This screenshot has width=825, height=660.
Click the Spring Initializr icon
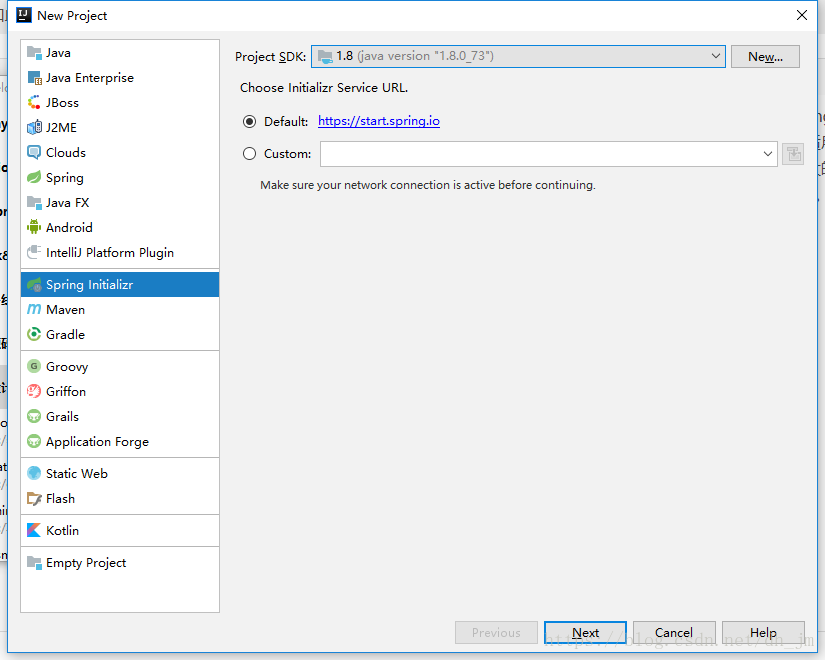click(x=34, y=285)
